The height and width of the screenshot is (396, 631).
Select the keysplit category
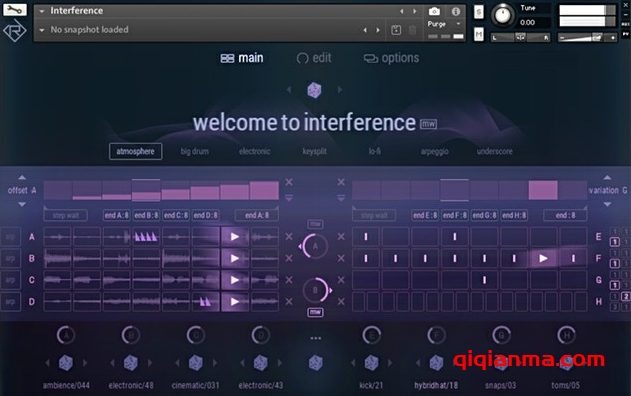coord(315,151)
